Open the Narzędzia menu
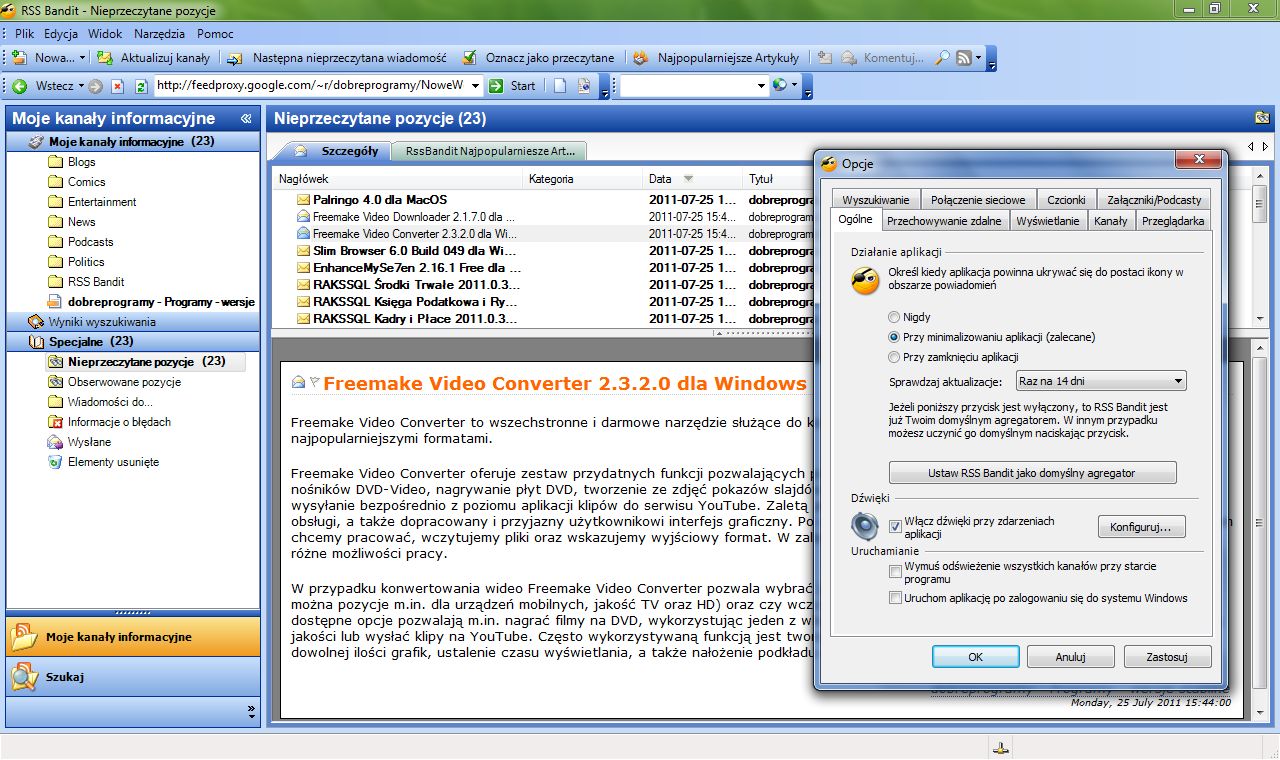The height and width of the screenshot is (760, 1280). [160, 34]
